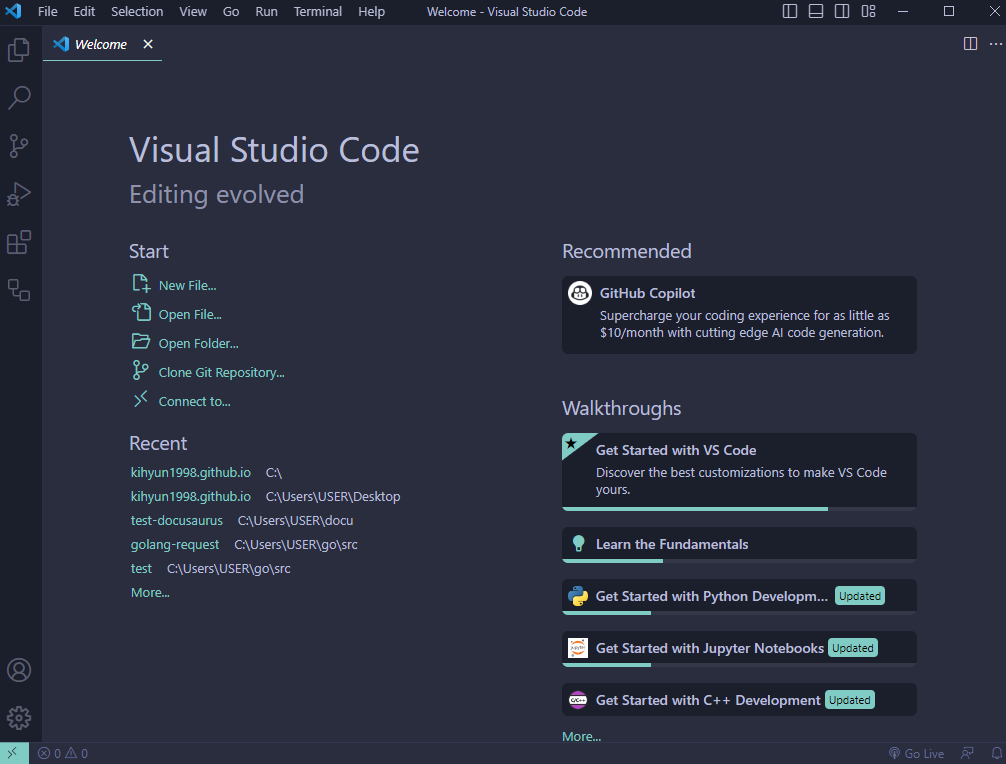
Task: Click the Open Folder... link
Action: point(198,343)
